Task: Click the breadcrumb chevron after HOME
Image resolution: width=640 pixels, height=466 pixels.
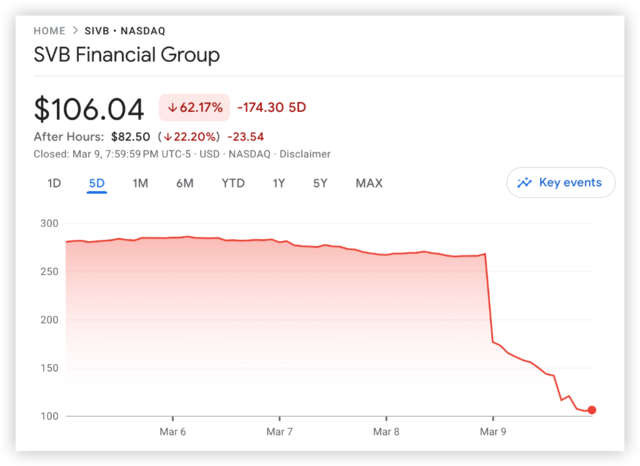Action: click(75, 31)
